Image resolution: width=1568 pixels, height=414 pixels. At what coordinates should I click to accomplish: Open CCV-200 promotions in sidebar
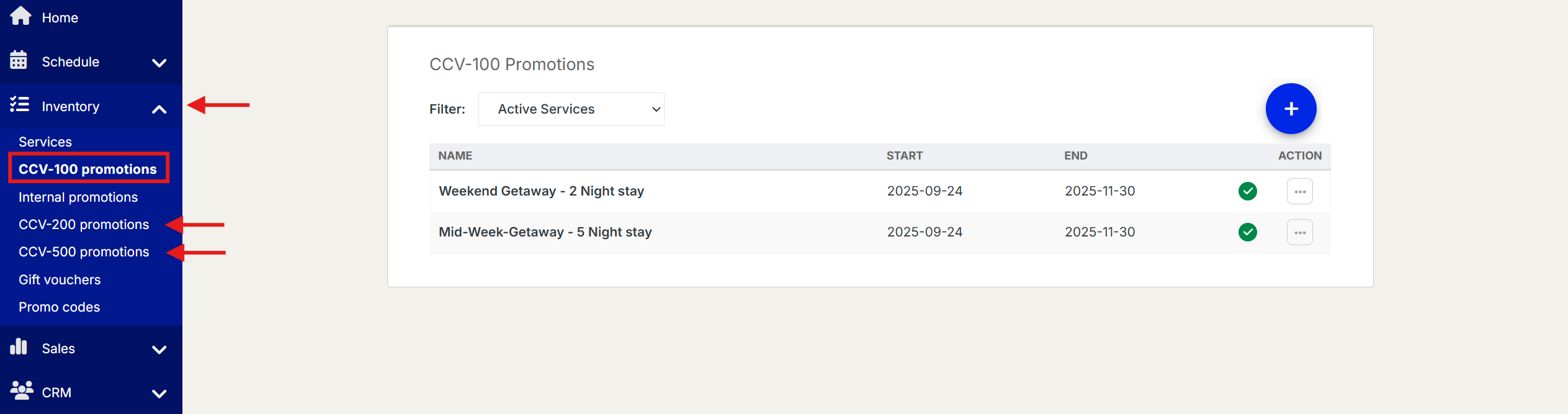84,225
